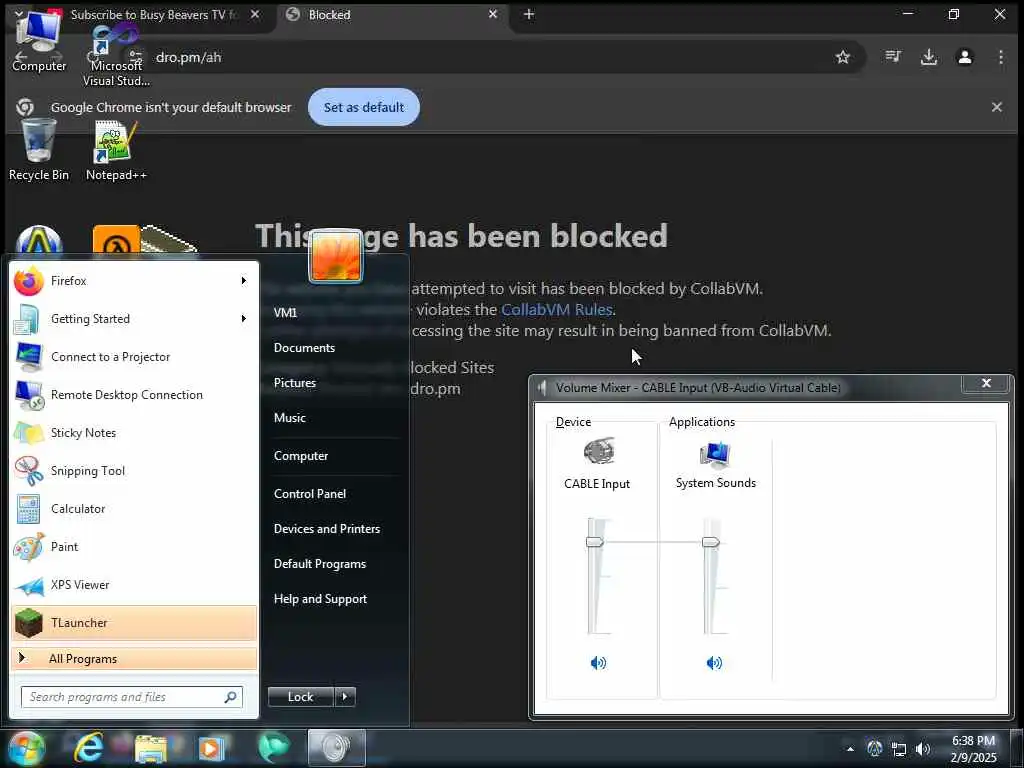Open Computer from Start menu list
Screen dimensions: 1024x768
coord(300,456)
